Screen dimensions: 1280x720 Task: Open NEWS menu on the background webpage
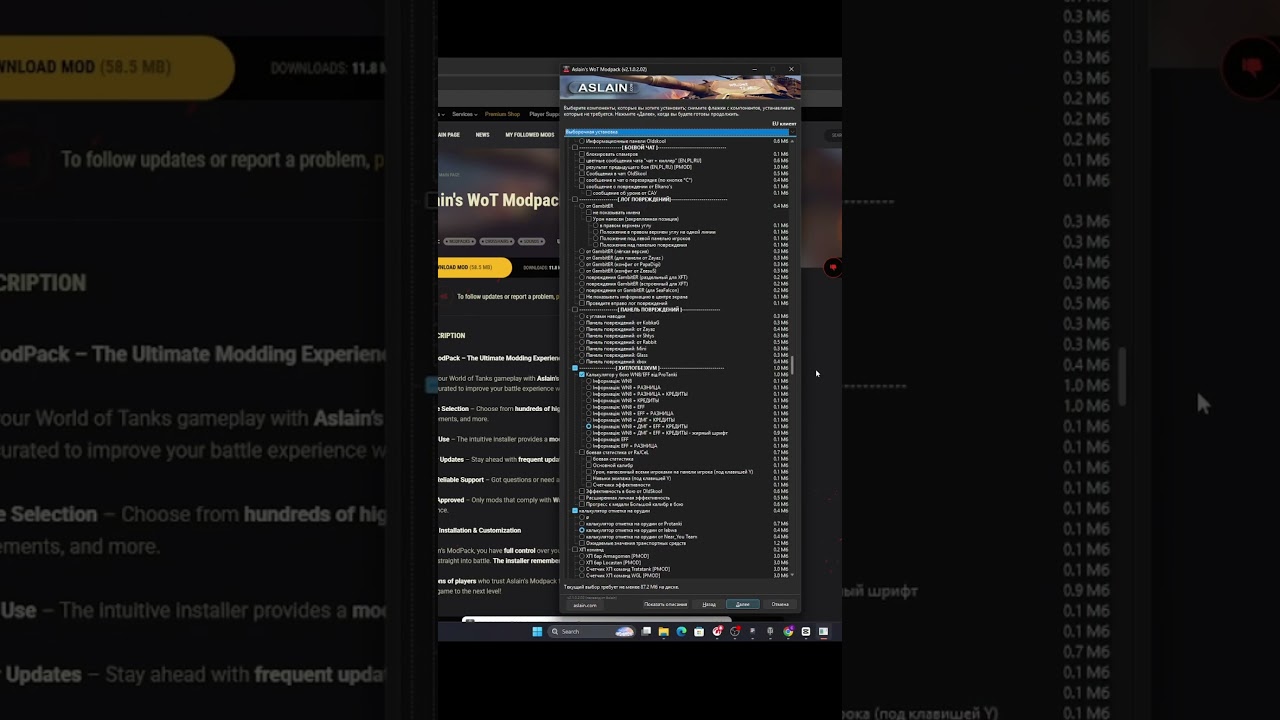[482, 135]
